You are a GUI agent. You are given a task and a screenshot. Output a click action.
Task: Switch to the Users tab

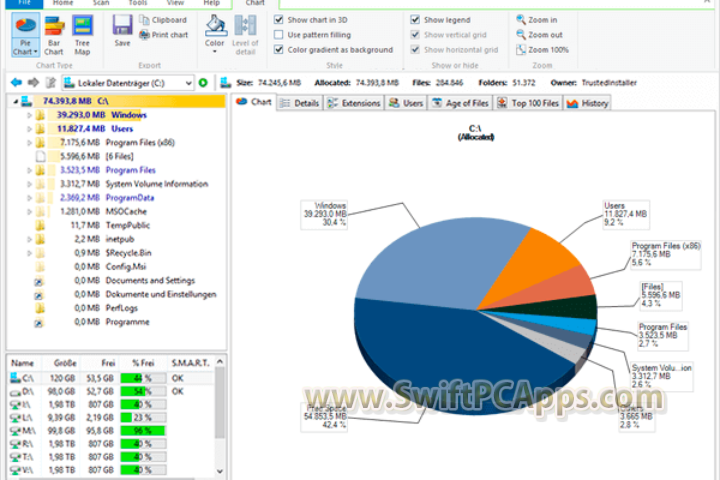pos(406,103)
